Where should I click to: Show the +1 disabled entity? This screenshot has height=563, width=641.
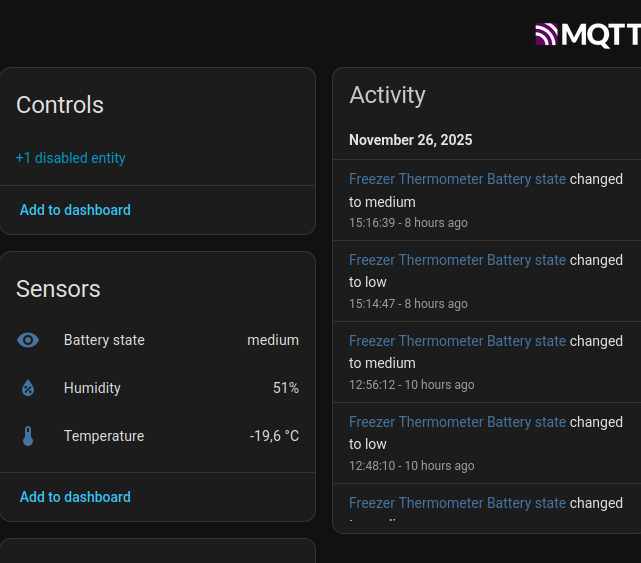71,158
